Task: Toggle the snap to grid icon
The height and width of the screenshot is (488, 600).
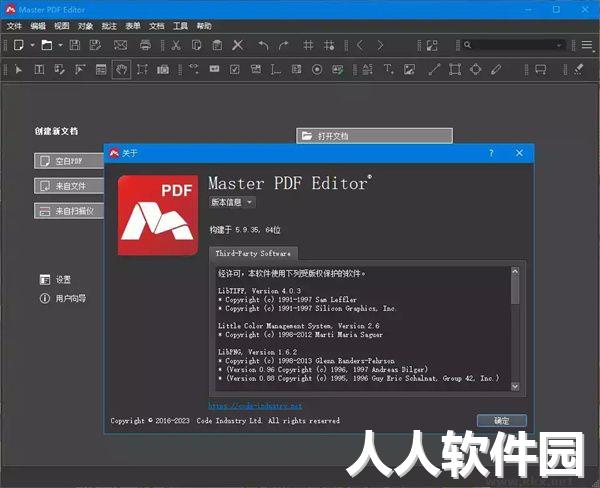Action: tap(329, 45)
